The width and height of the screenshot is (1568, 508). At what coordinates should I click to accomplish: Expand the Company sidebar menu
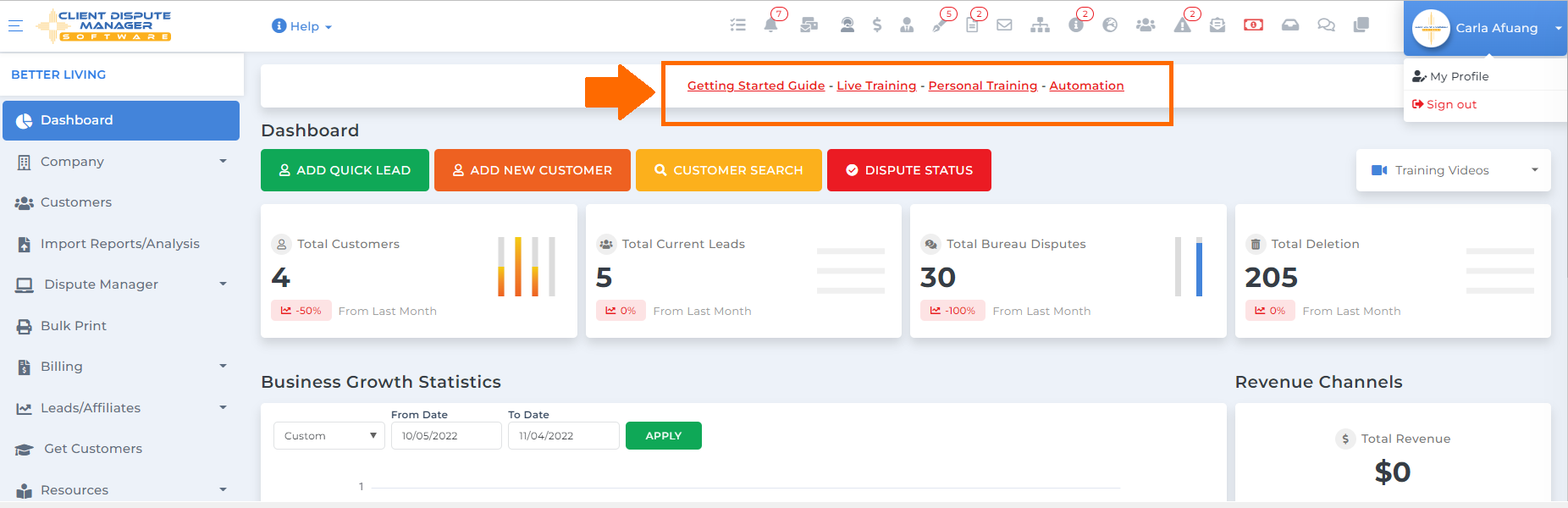coord(121,162)
